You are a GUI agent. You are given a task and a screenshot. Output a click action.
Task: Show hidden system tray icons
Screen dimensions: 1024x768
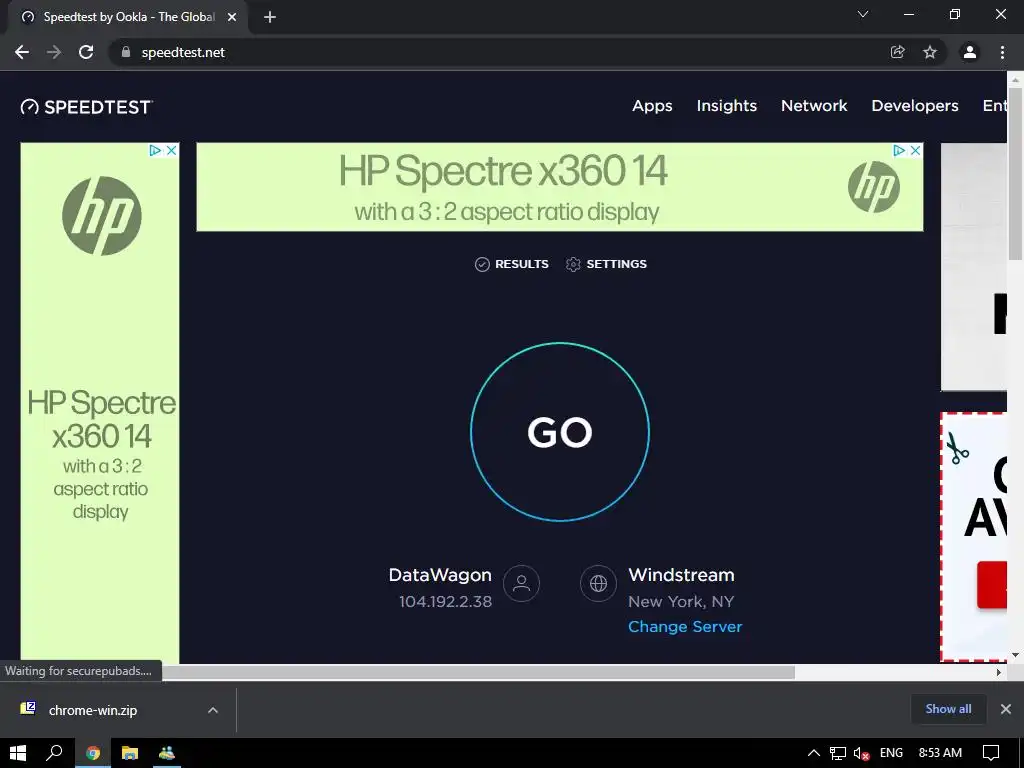[x=814, y=753]
